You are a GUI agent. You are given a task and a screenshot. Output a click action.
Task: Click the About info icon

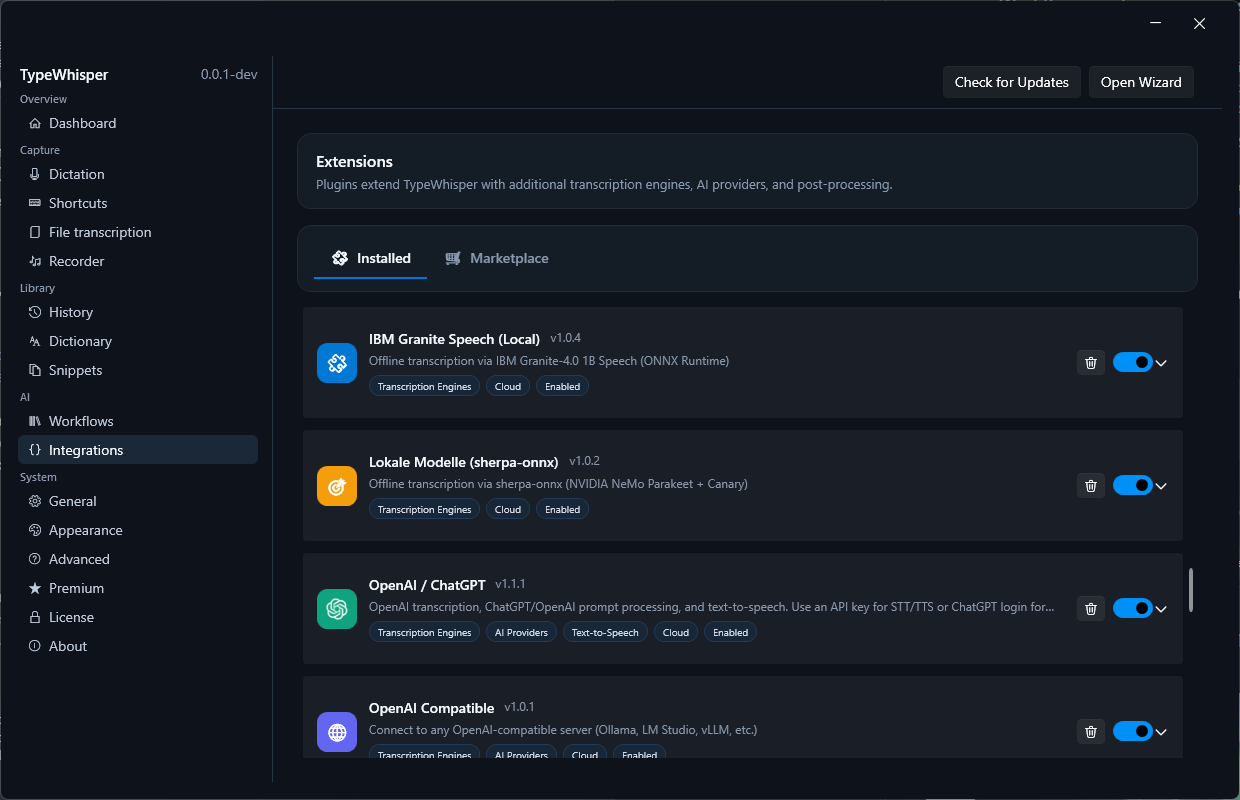[x=35, y=646]
